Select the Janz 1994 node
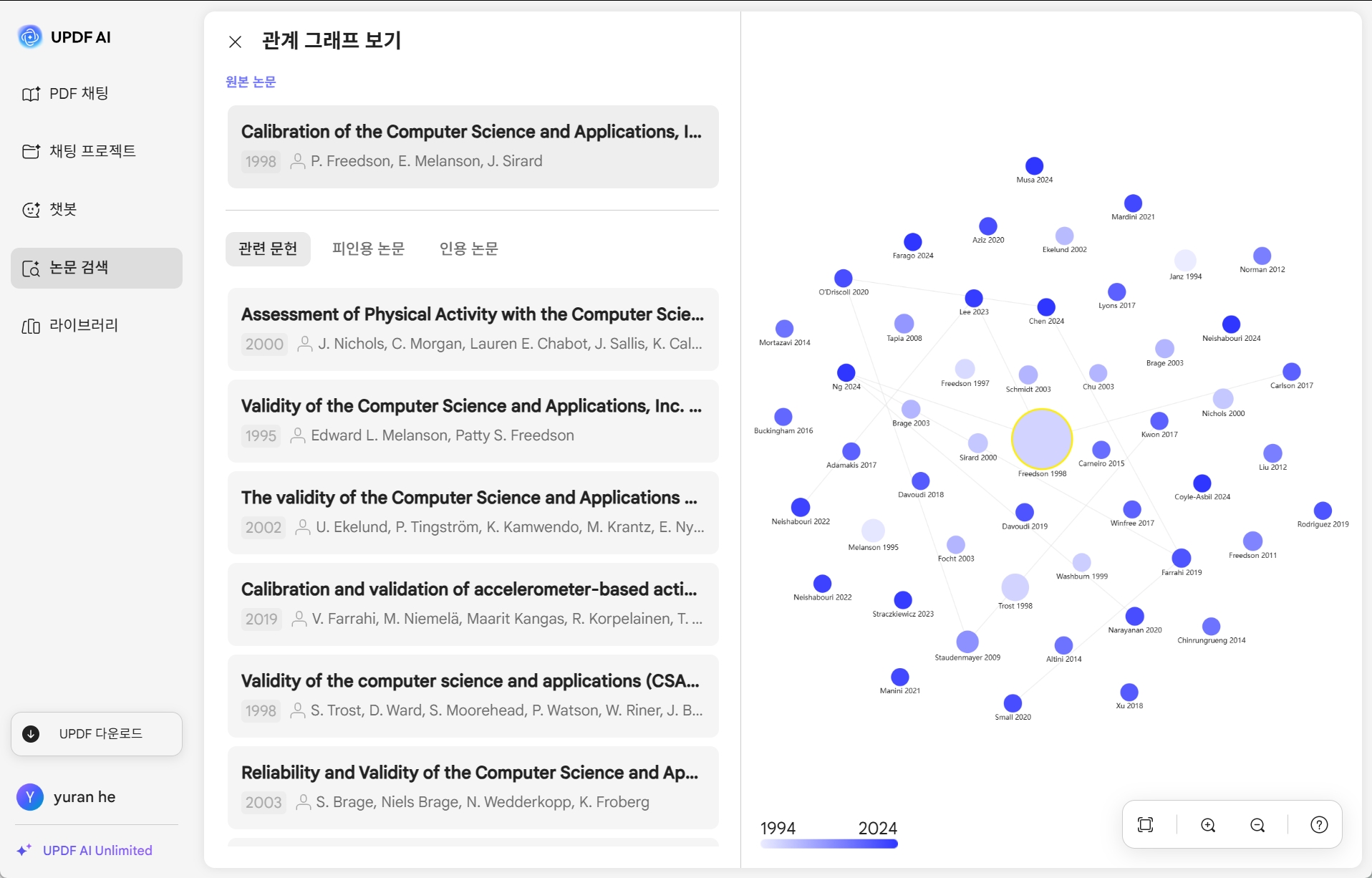This screenshot has width=1372, height=878. [1185, 260]
